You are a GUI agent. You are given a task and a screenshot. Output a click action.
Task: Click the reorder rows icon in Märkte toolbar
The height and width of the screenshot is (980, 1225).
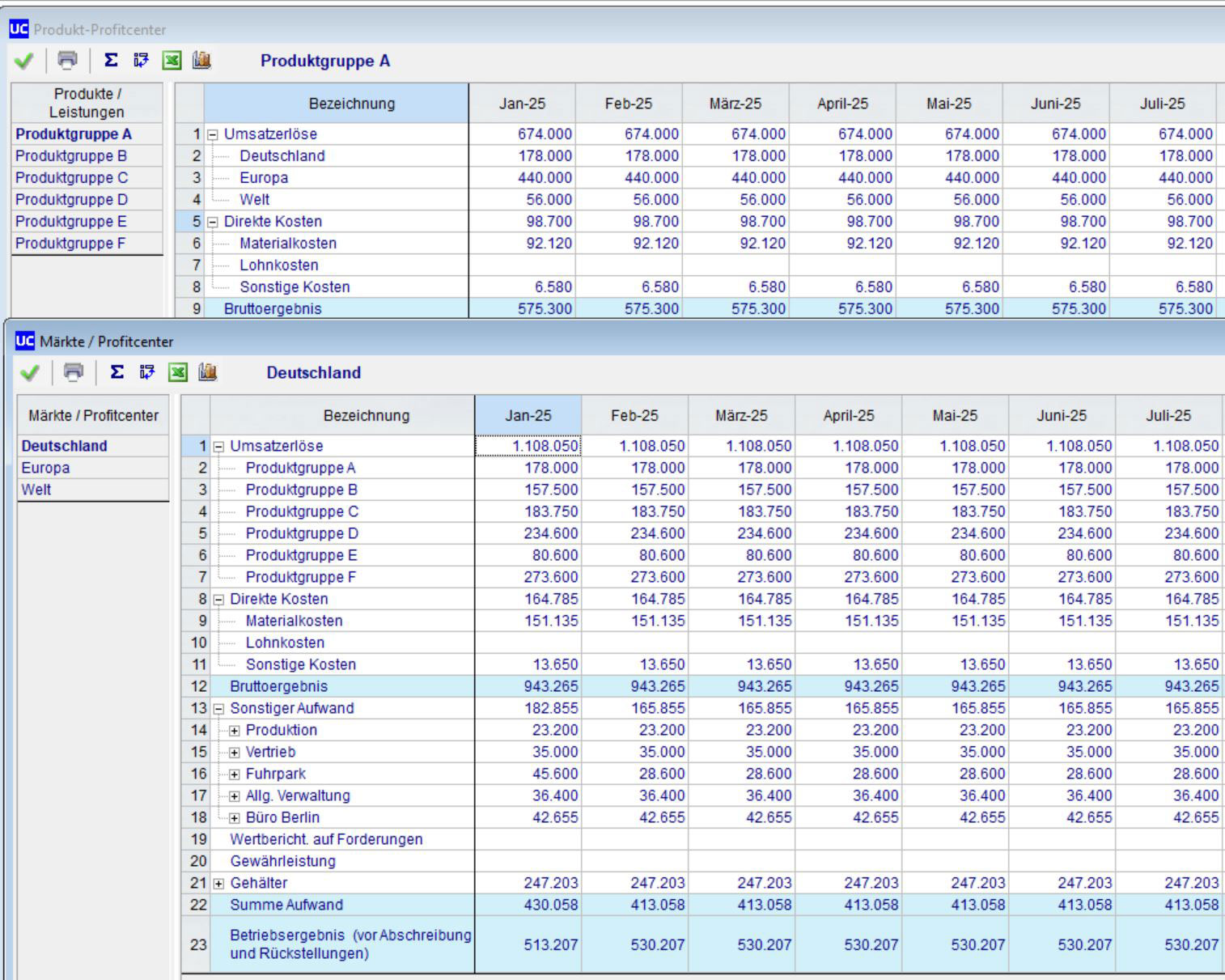pyautogui.click(x=147, y=372)
